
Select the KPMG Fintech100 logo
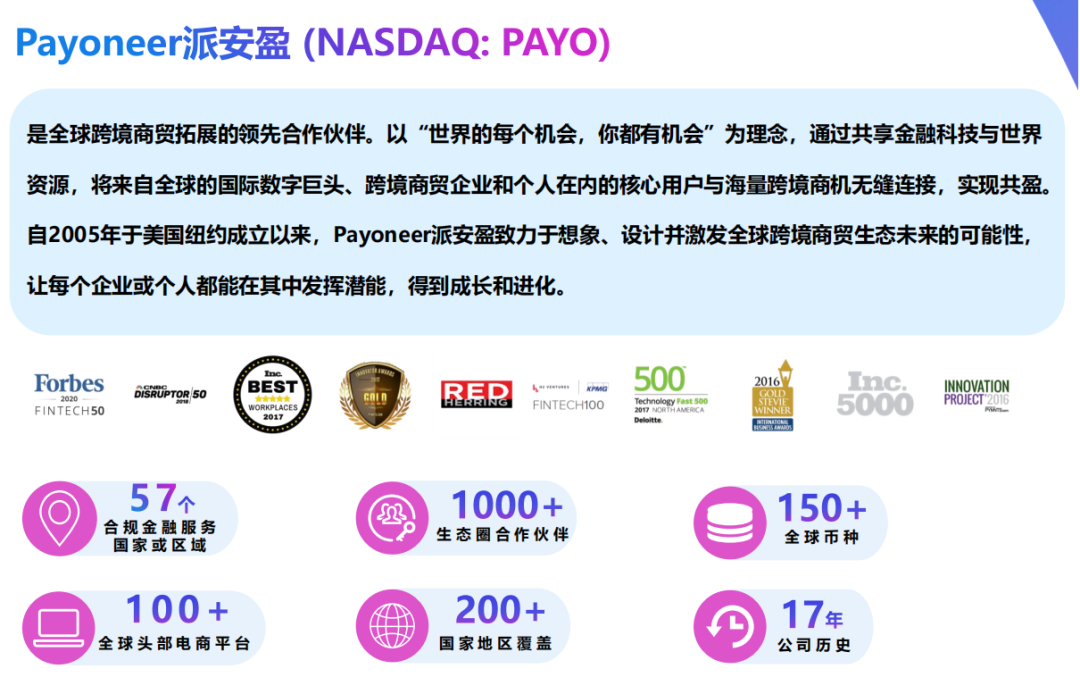(570, 396)
